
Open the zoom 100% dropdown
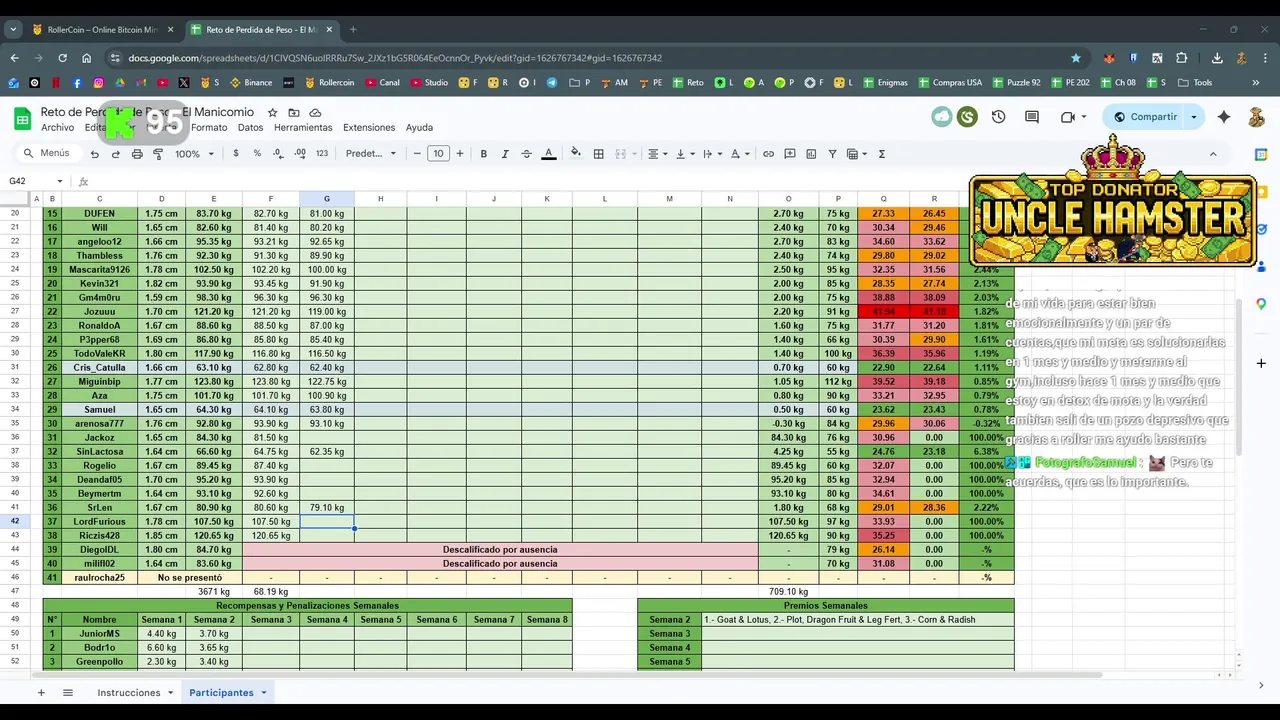click(x=195, y=154)
